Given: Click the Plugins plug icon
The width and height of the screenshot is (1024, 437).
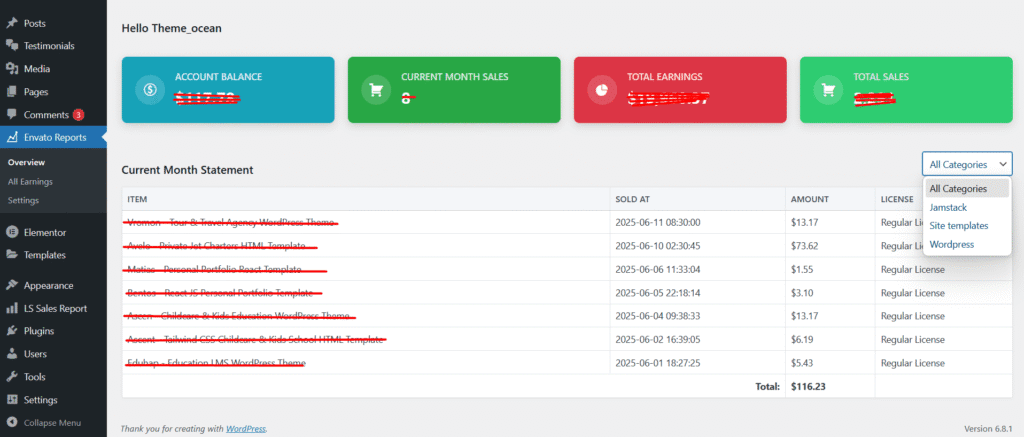Looking at the screenshot, I should (x=12, y=330).
